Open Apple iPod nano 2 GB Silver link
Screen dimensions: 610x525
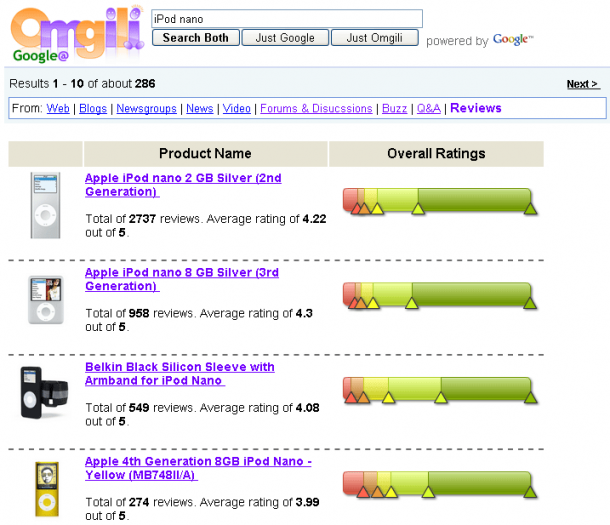coord(183,185)
